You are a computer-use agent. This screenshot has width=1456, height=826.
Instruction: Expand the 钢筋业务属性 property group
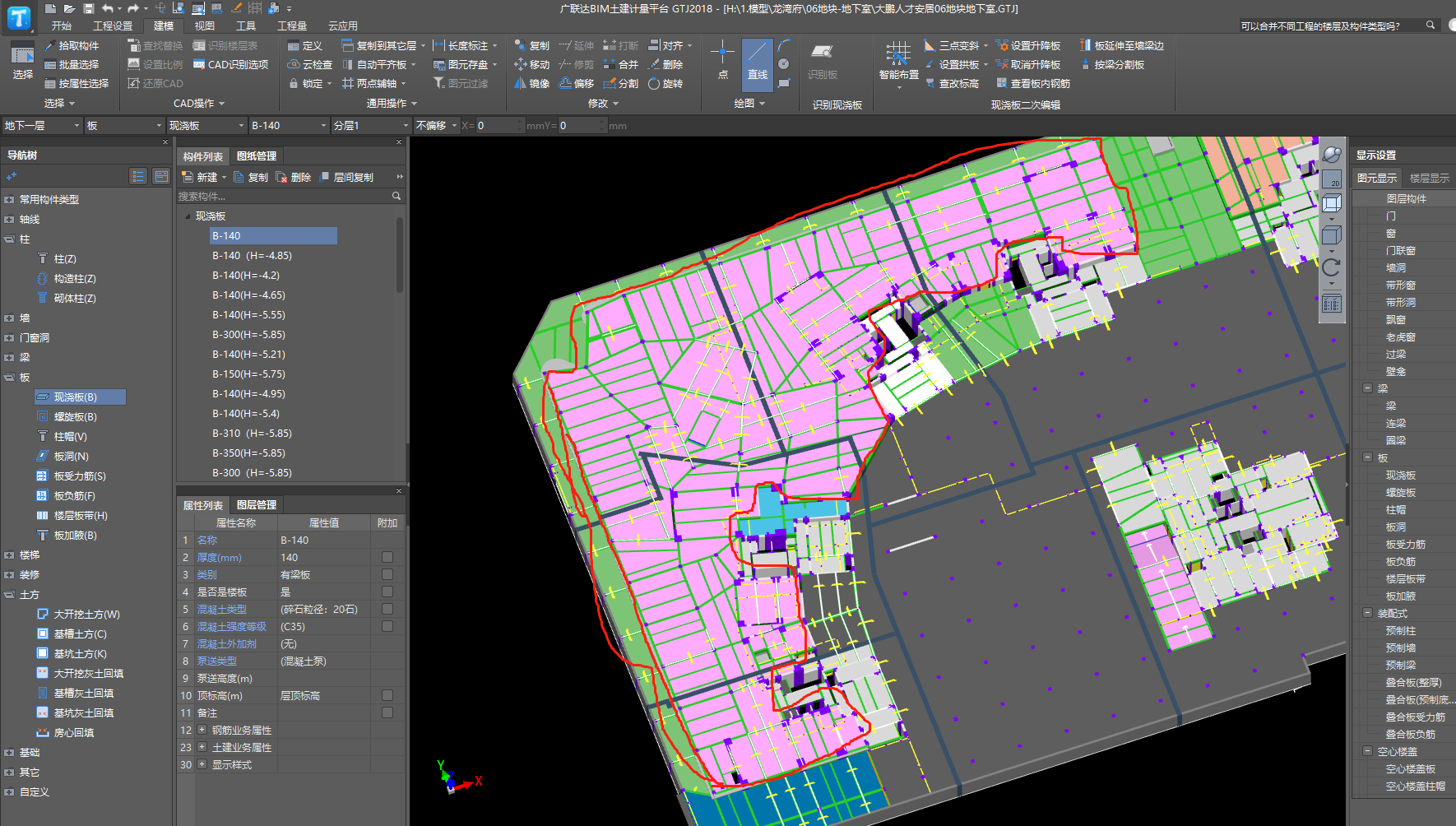click(x=202, y=730)
